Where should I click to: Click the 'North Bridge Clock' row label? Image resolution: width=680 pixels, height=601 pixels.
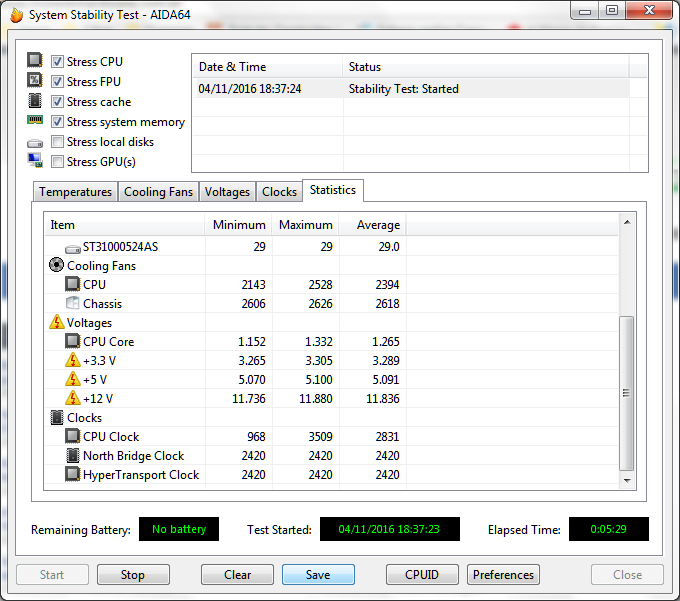(x=134, y=456)
